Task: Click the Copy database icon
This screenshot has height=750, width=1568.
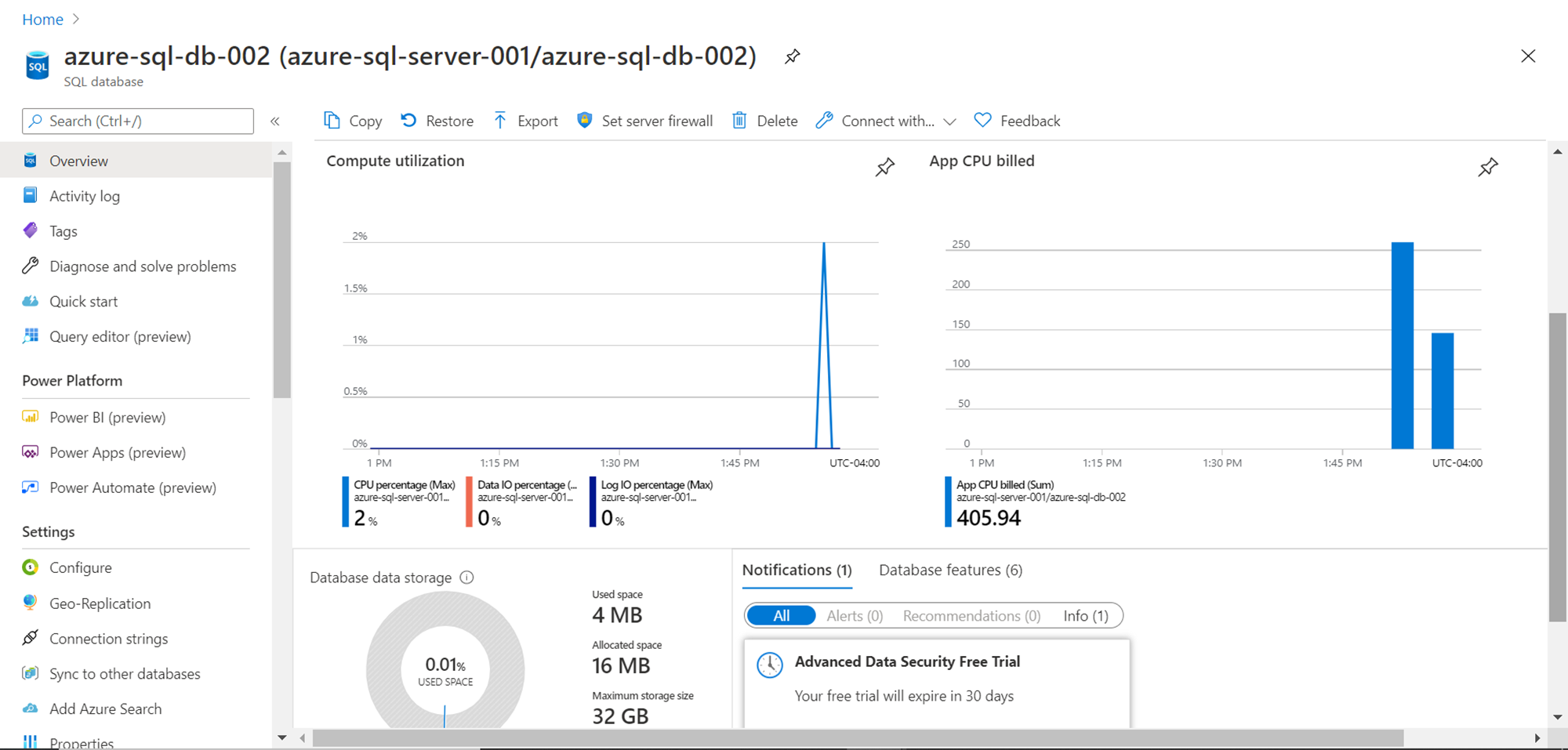Action: point(332,121)
